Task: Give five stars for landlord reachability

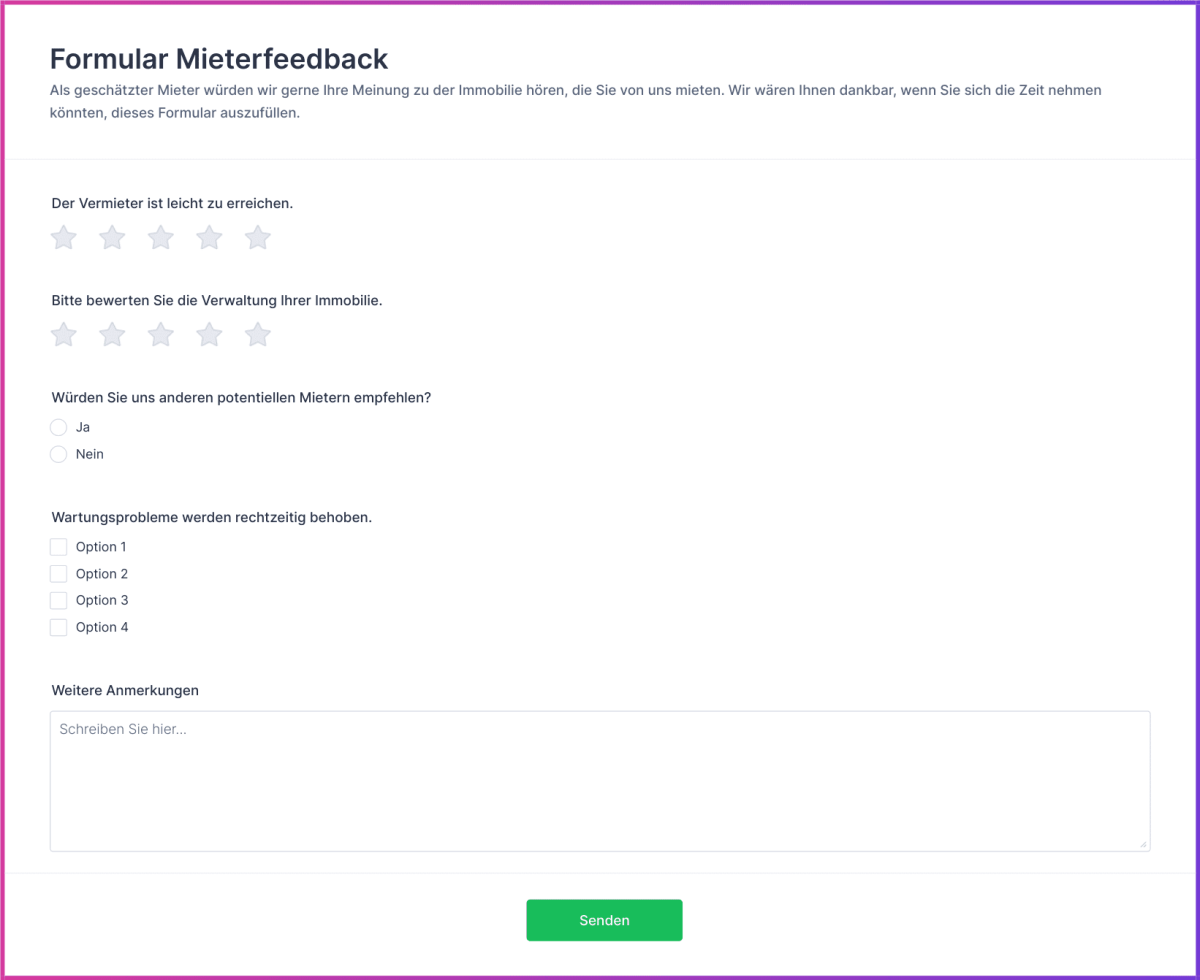Action: tap(257, 238)
